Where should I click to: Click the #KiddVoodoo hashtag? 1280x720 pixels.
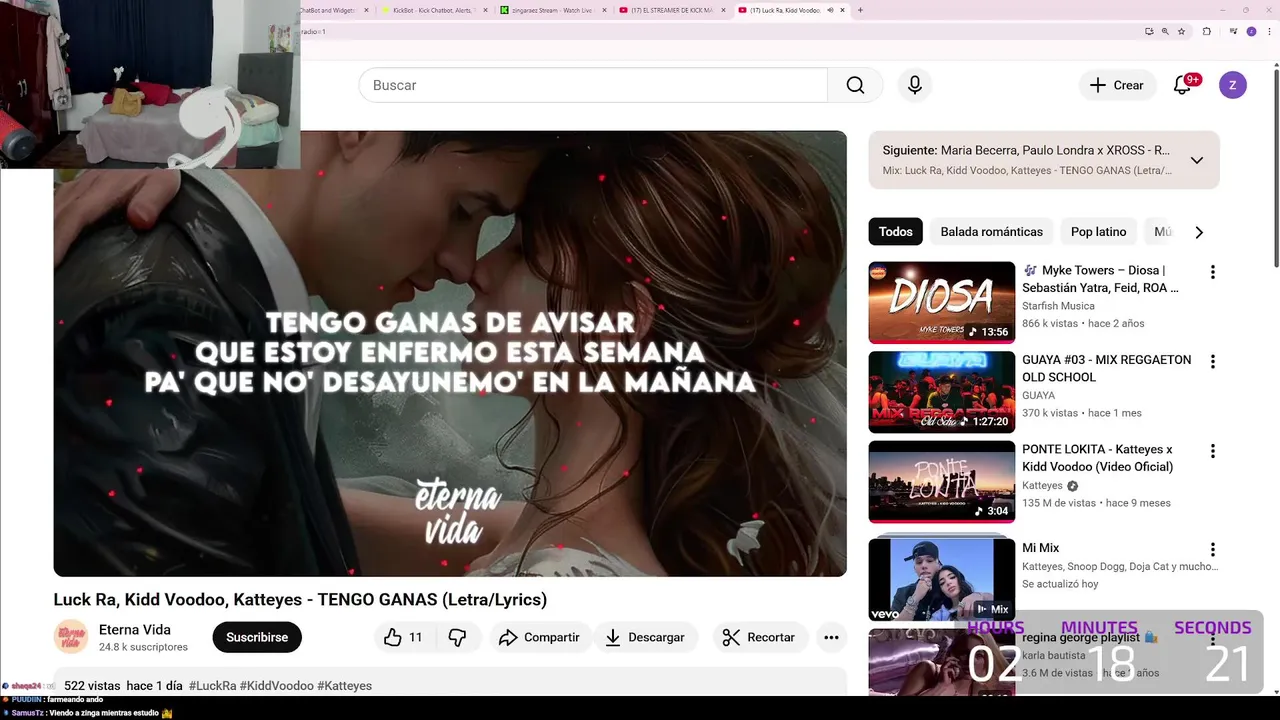pyautogui.click(x=276, y=686)
